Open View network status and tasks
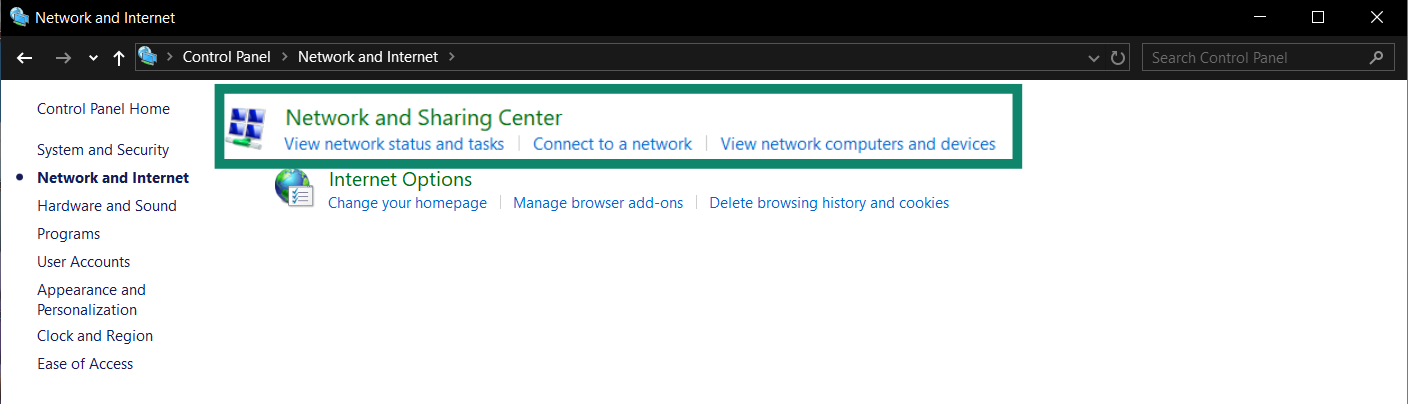 pos(394,144)
